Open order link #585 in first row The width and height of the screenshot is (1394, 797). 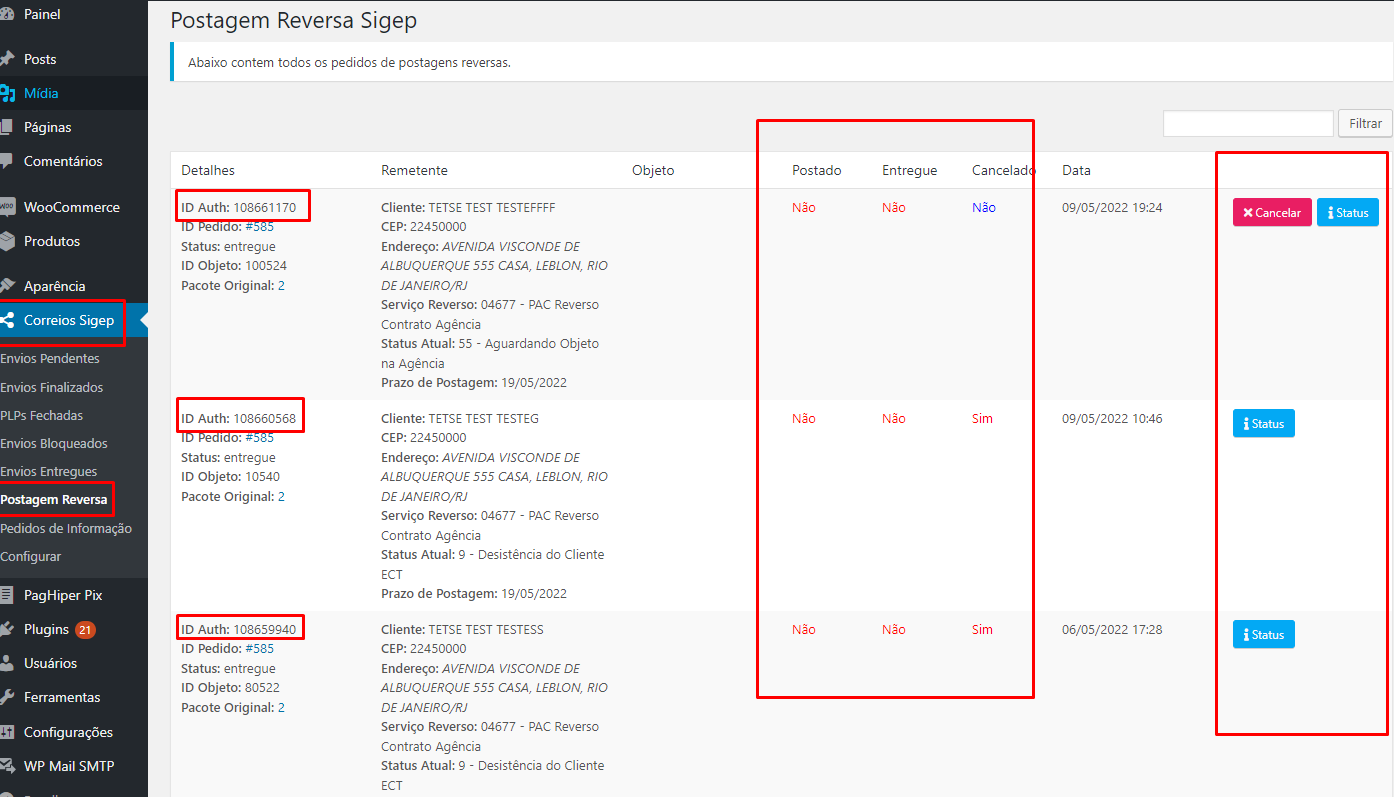point(259,227)
